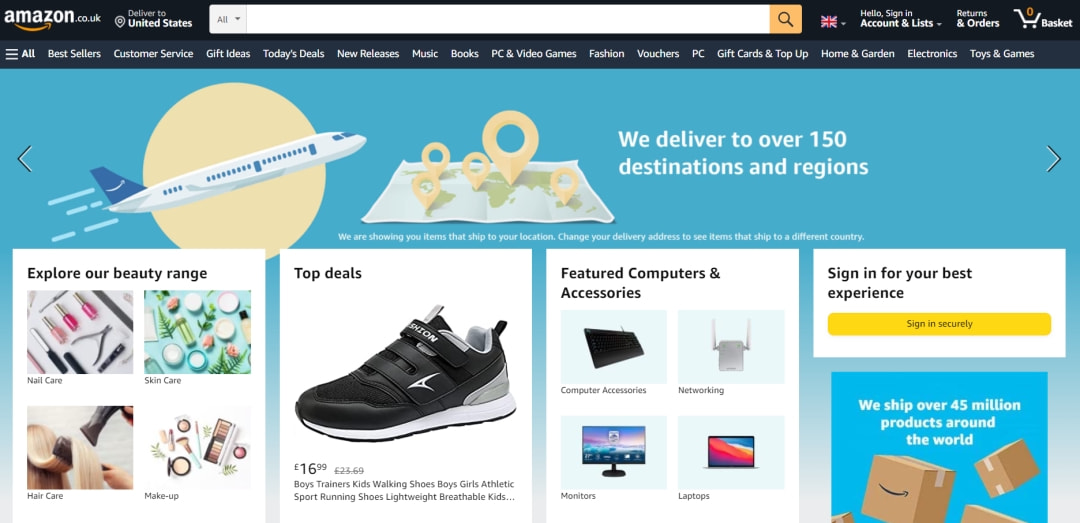
Task: Click the orange search magnifier button
Action: [x=785, y=19]
